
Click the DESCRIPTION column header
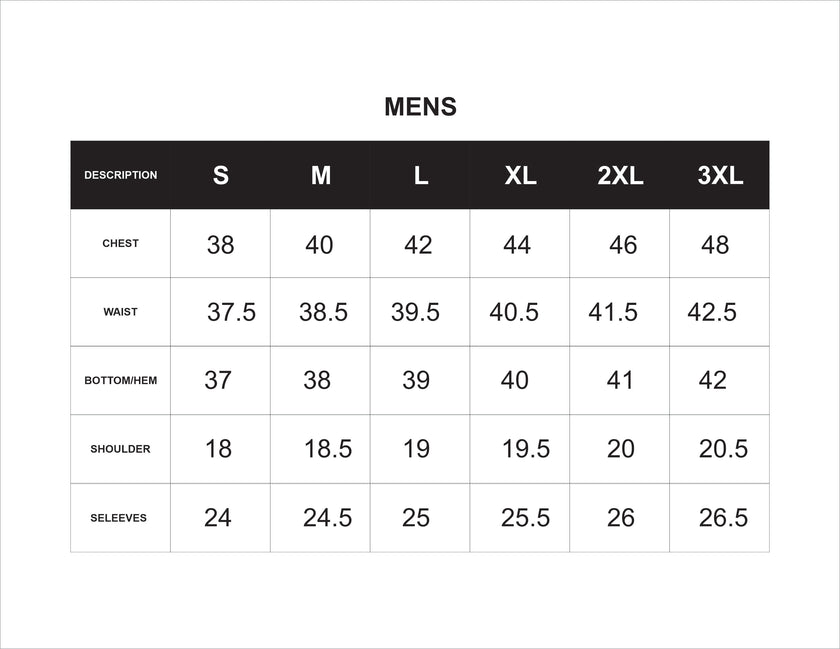(x=120, y=175)
